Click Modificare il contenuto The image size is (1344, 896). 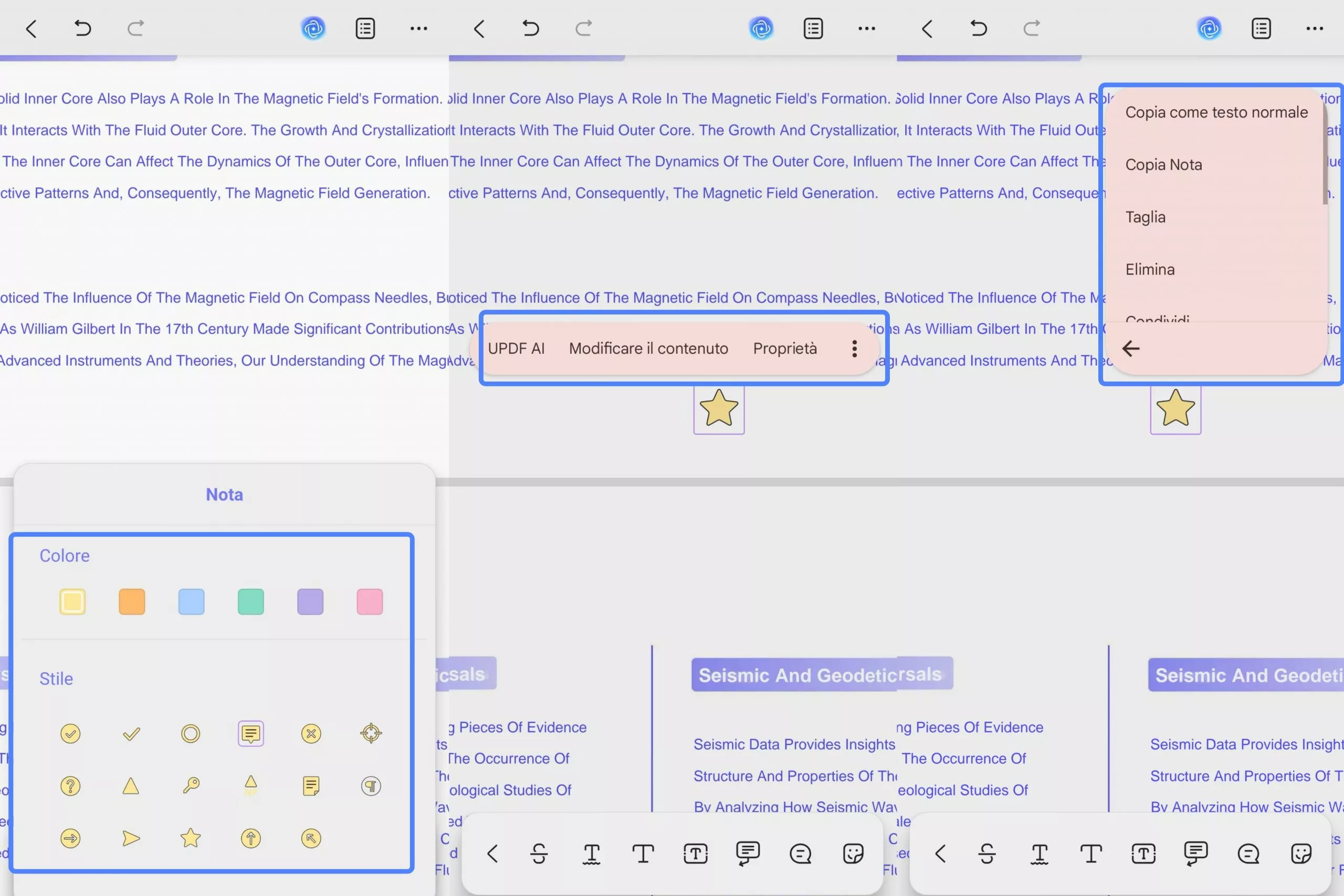coord(648,349)
